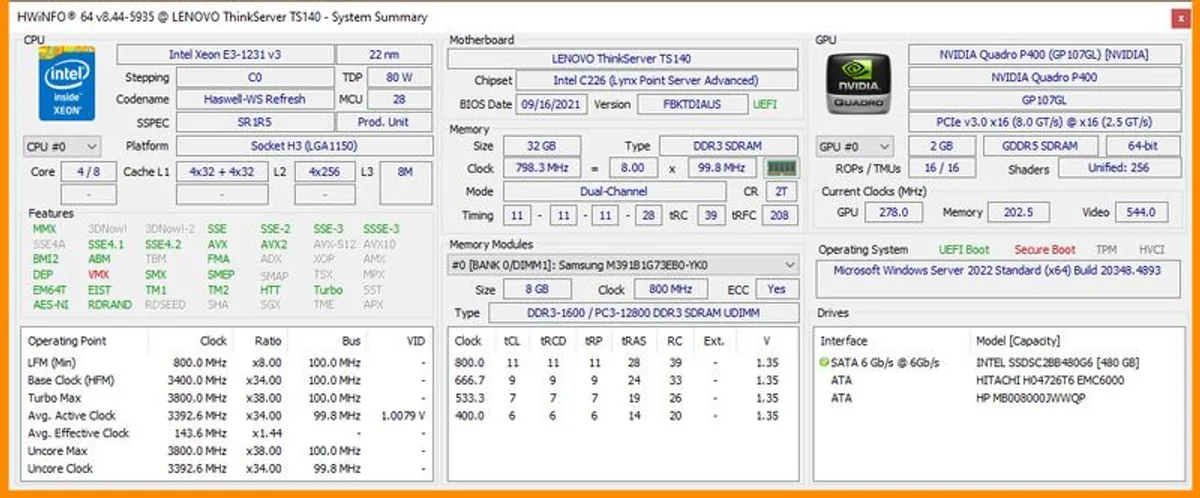The height and width of the screenshot is (498, 1200).
Task: Select the Avg. Effective Clock row
Action: click(227, 433)
